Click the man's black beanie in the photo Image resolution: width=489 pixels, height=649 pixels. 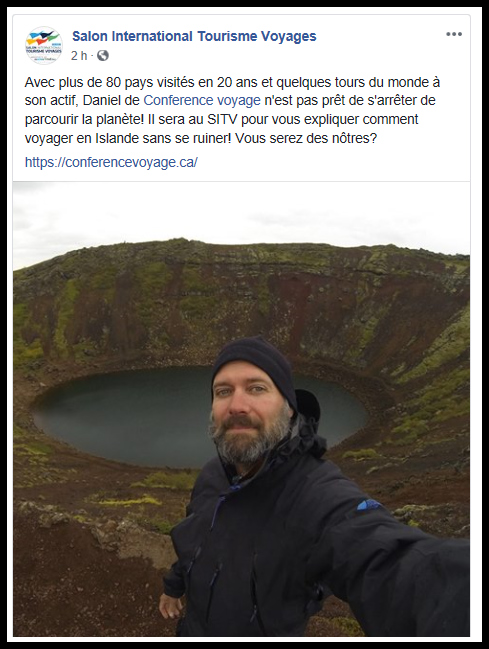(253, 364)
